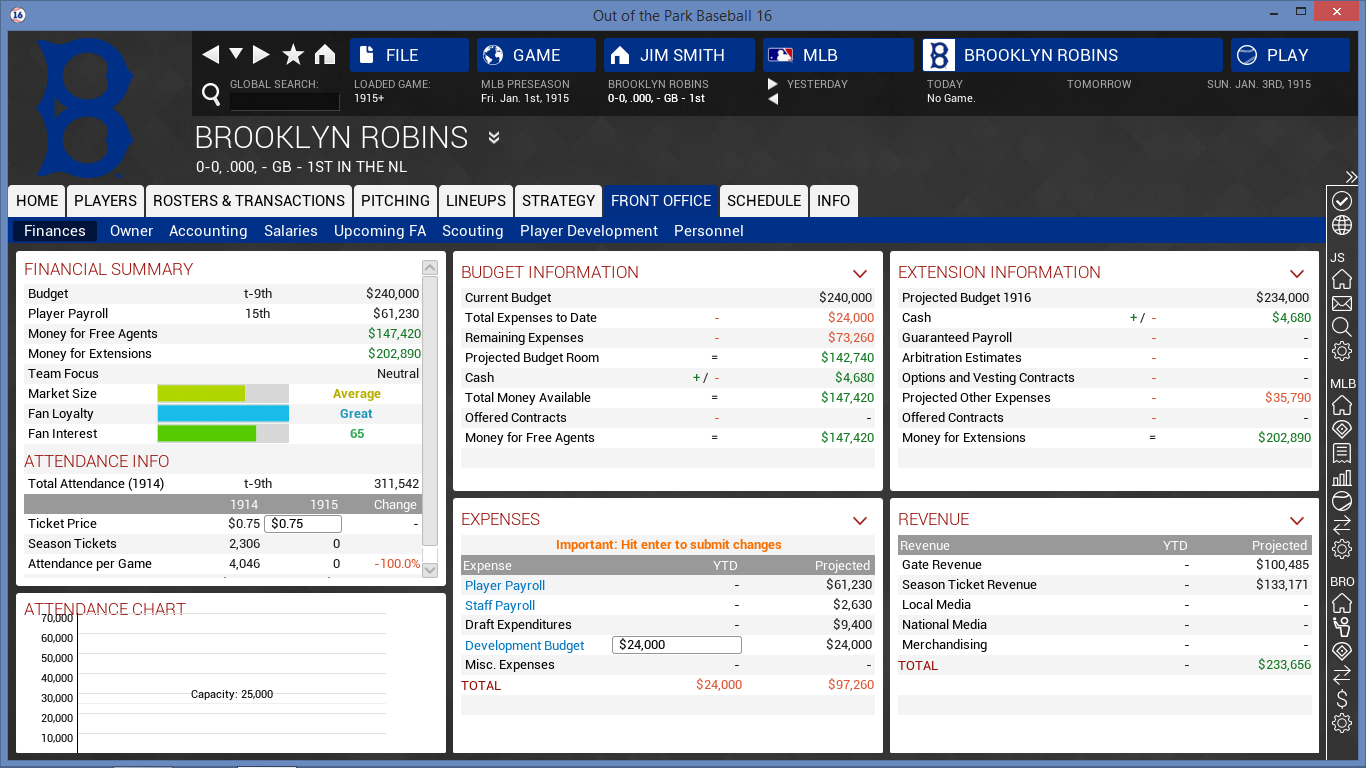1366x768 pixels.
Task: Open the Budget Information panel dropdown chevron
Action: [860, 273]
